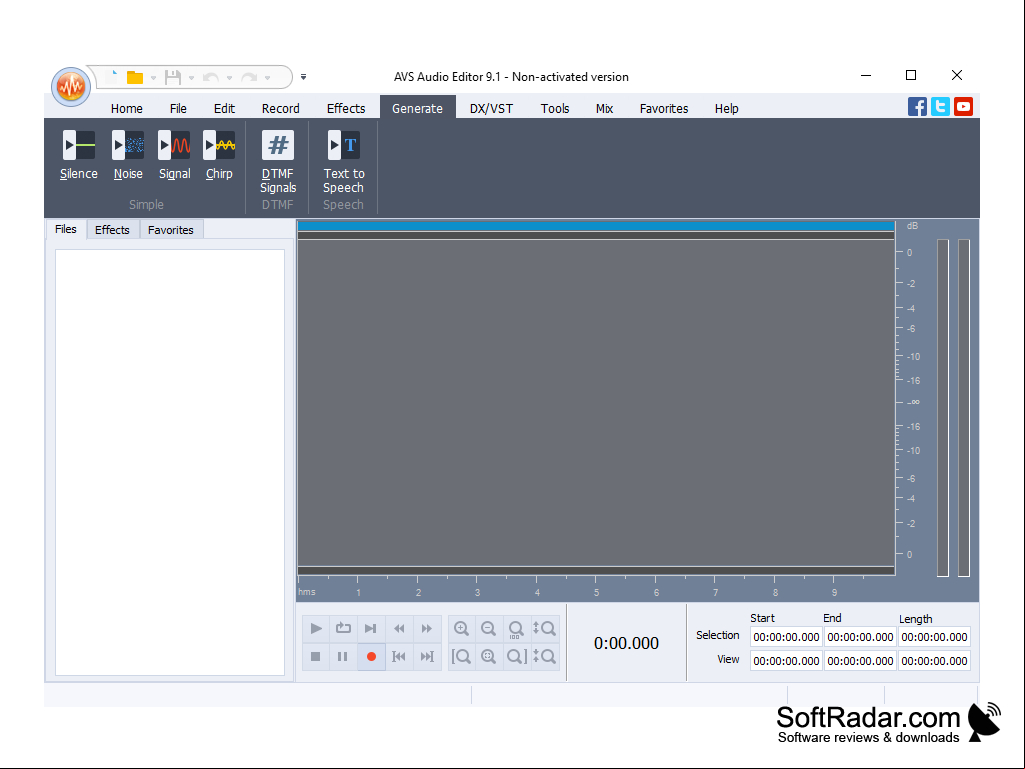Visit the Facebook page icon

pyautogui.click(x=917, y=107)
